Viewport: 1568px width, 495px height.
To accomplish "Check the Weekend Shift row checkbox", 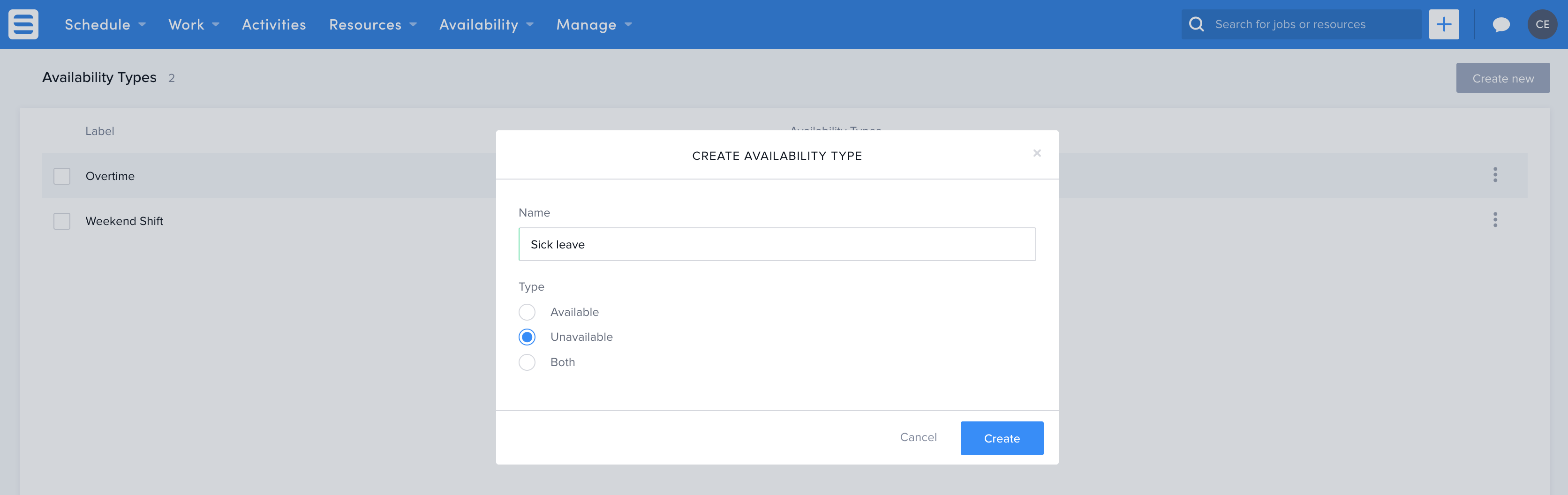I will 62,221.
